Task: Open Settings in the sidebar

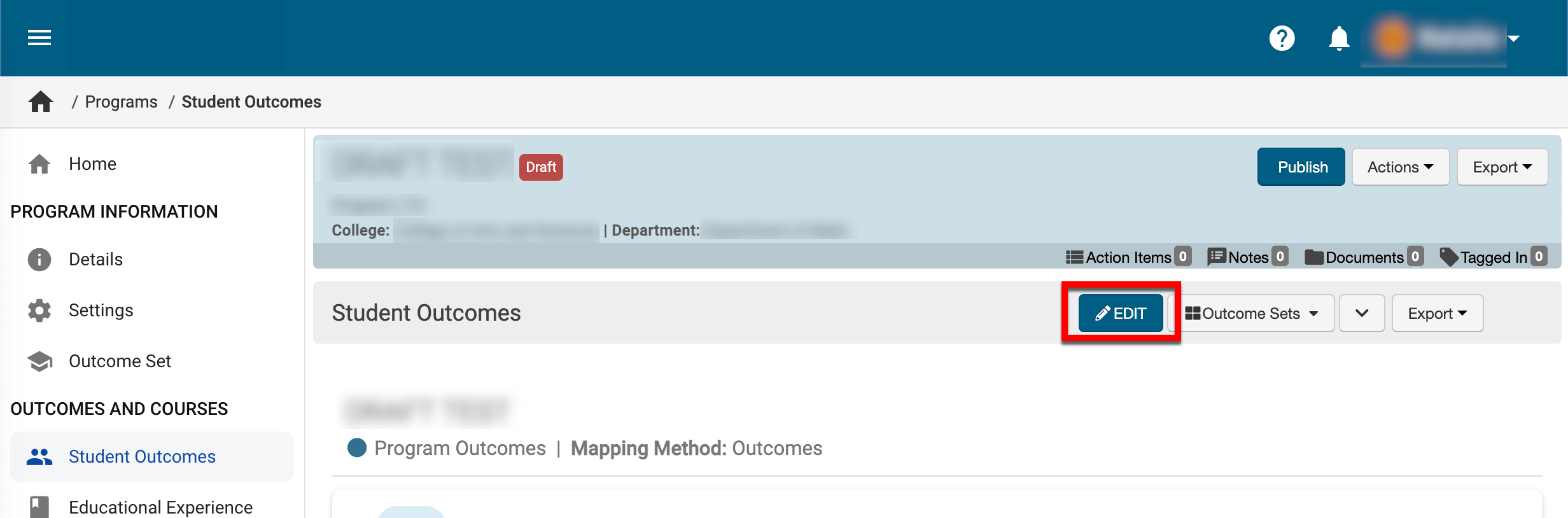Action: point(101,311)
